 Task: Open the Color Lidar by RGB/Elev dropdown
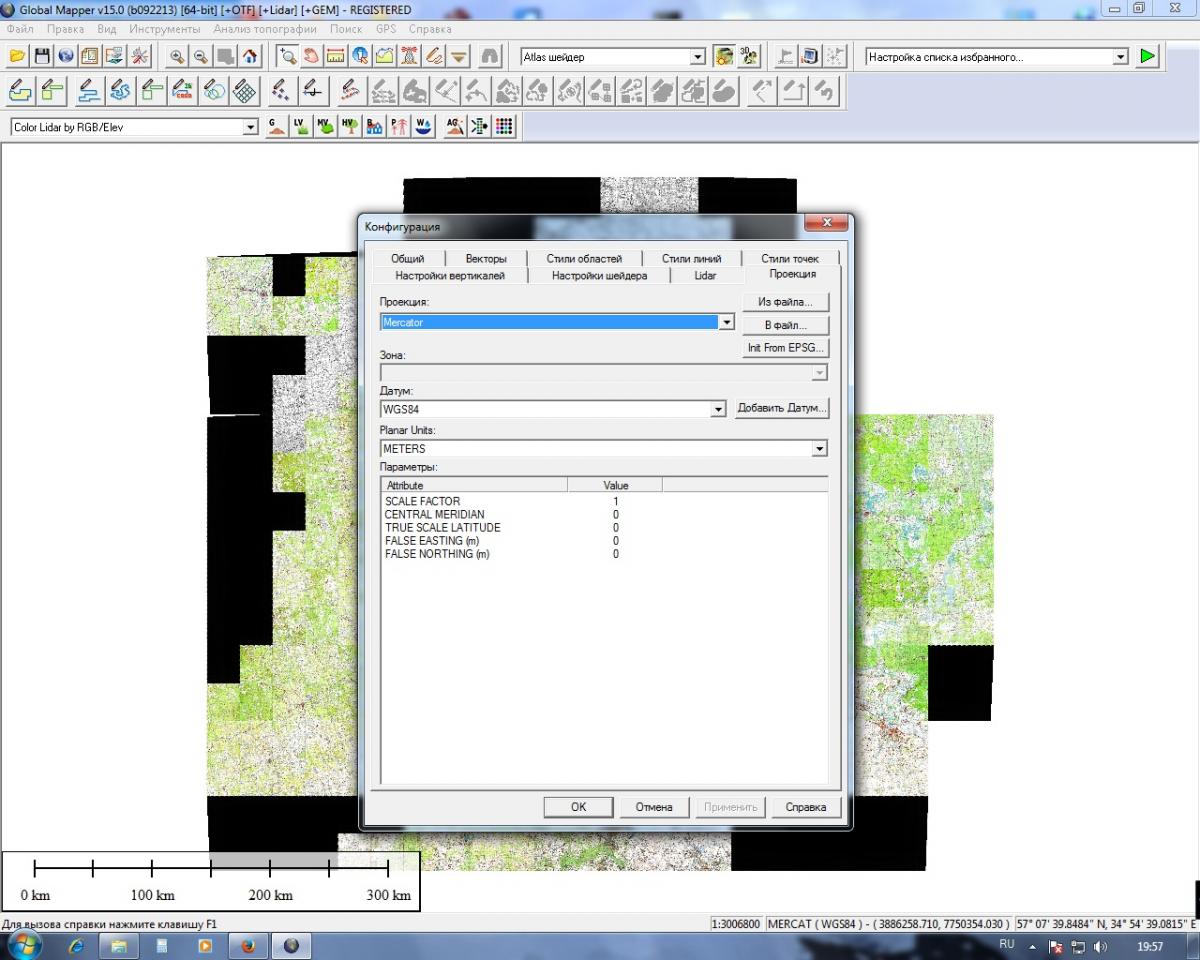250,128
